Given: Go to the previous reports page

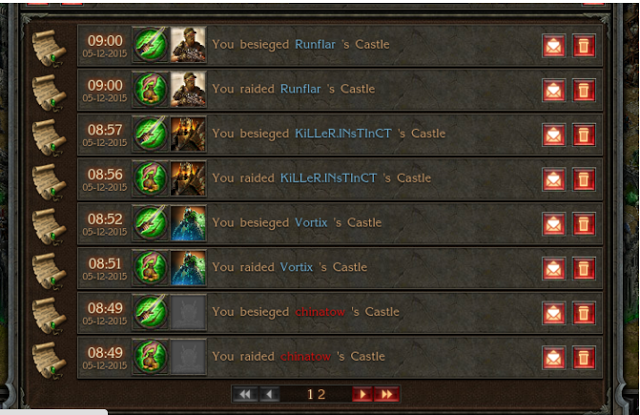Looking at the screenshot, I should [x=269, y=394].
